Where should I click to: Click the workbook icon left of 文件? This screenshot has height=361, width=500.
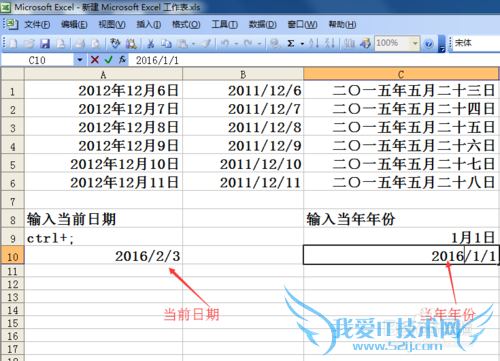pos(12,24)
